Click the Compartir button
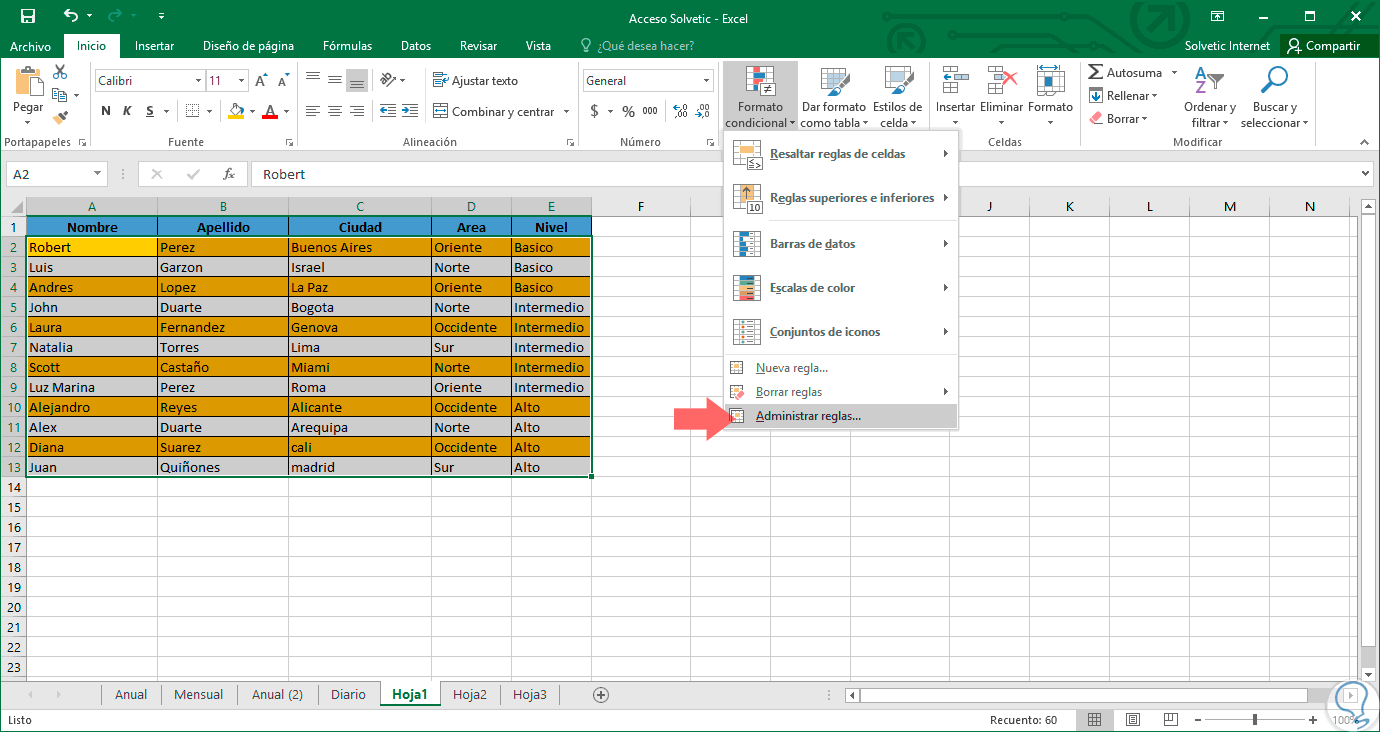The height and width of the screenshot is (732, 1380). [x=1323, y=46]
